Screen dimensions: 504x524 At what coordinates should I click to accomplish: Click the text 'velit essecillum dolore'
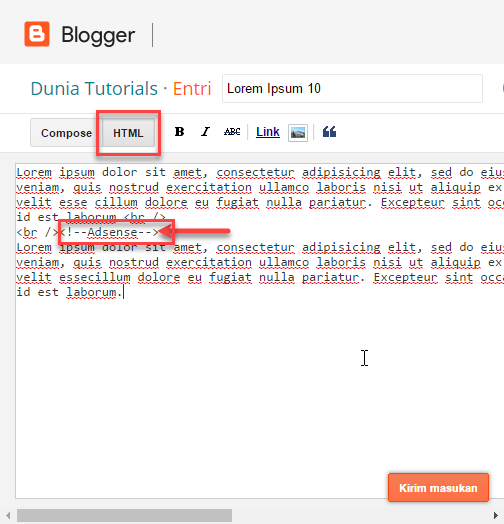(98, 277)
